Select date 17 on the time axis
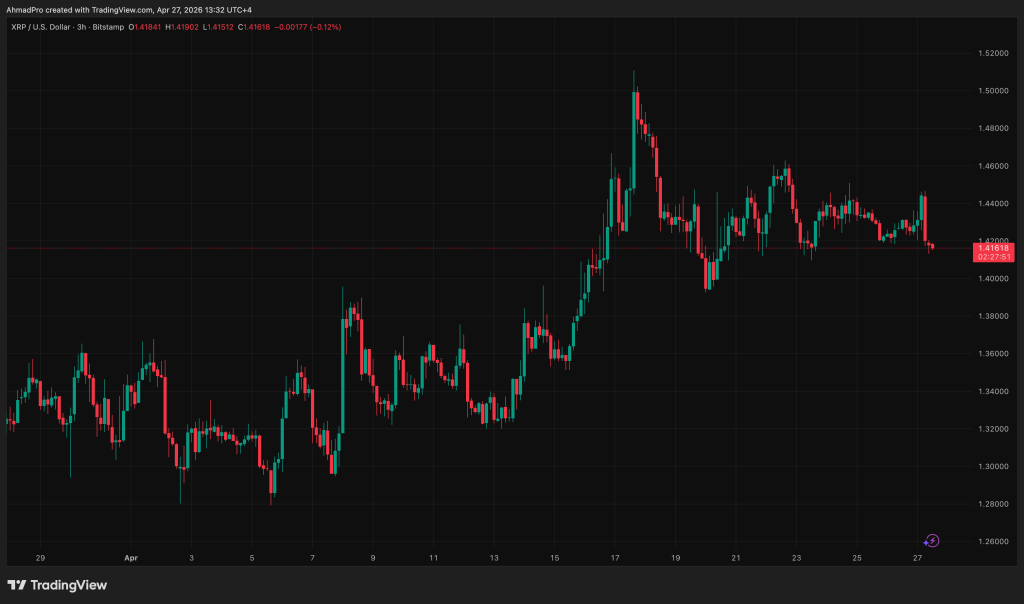 [615, 557]
